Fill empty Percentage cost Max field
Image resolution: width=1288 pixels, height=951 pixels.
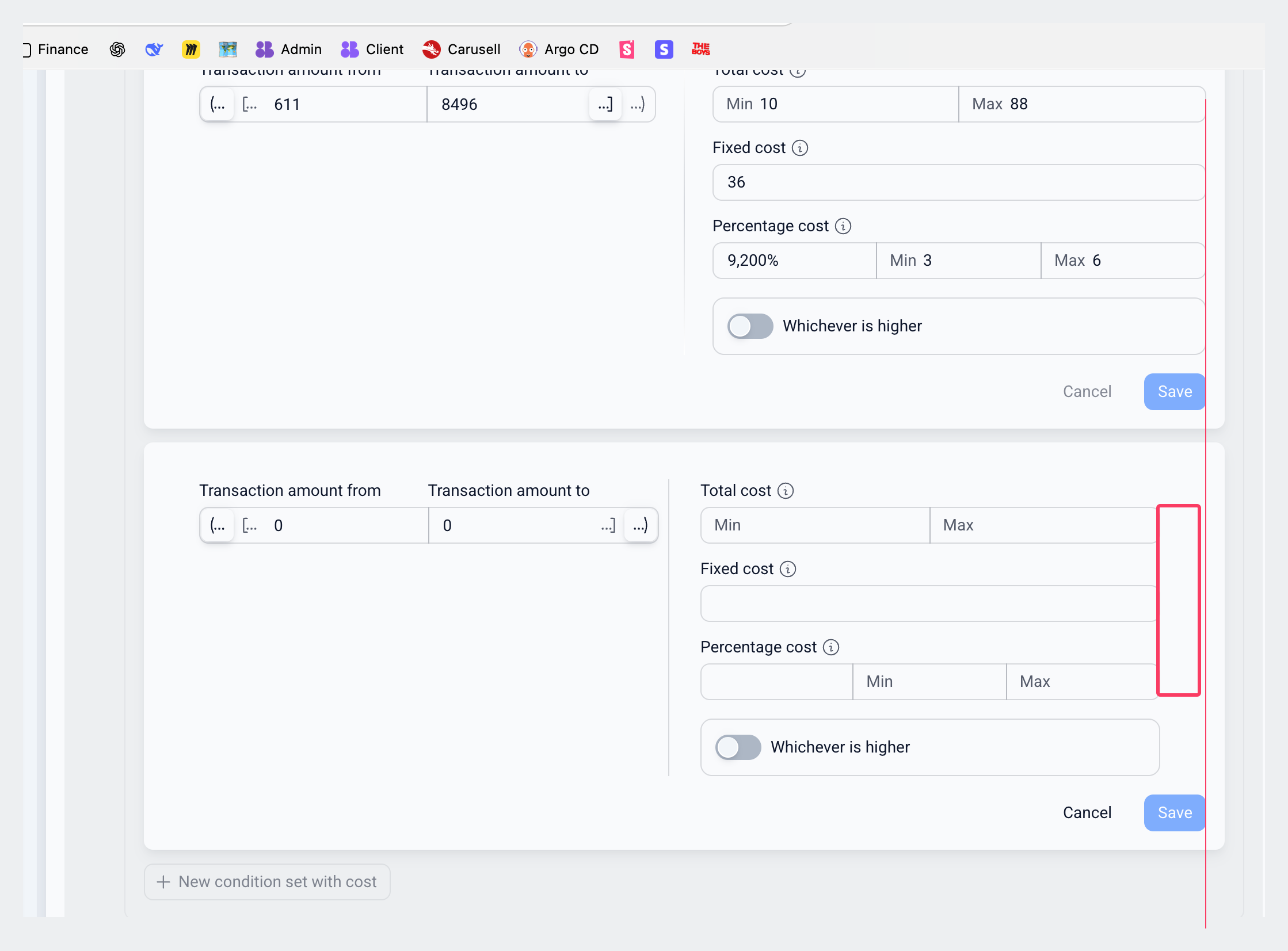click(1083, 682)
